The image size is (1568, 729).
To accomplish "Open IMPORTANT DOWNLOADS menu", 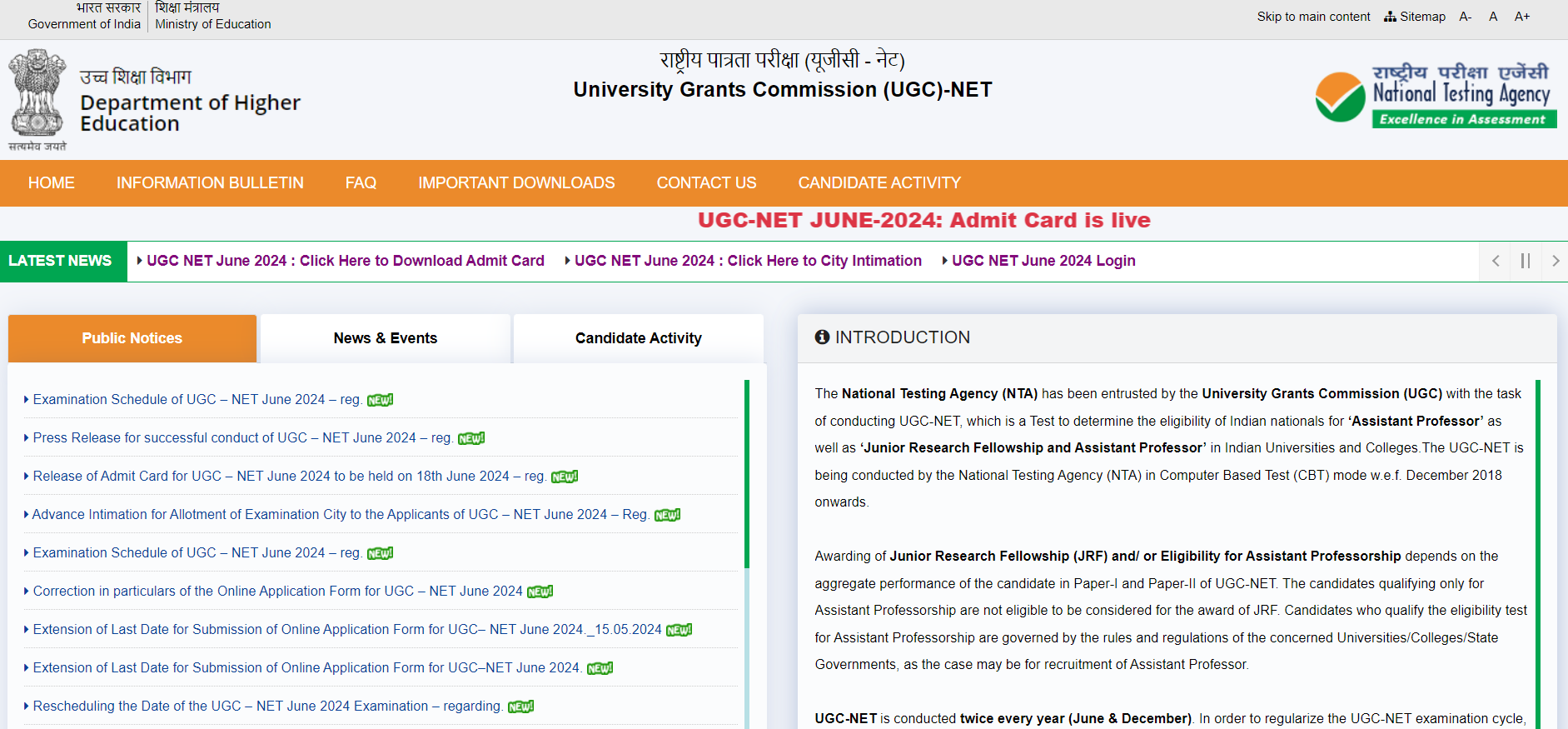I will [x=516, y=182].
